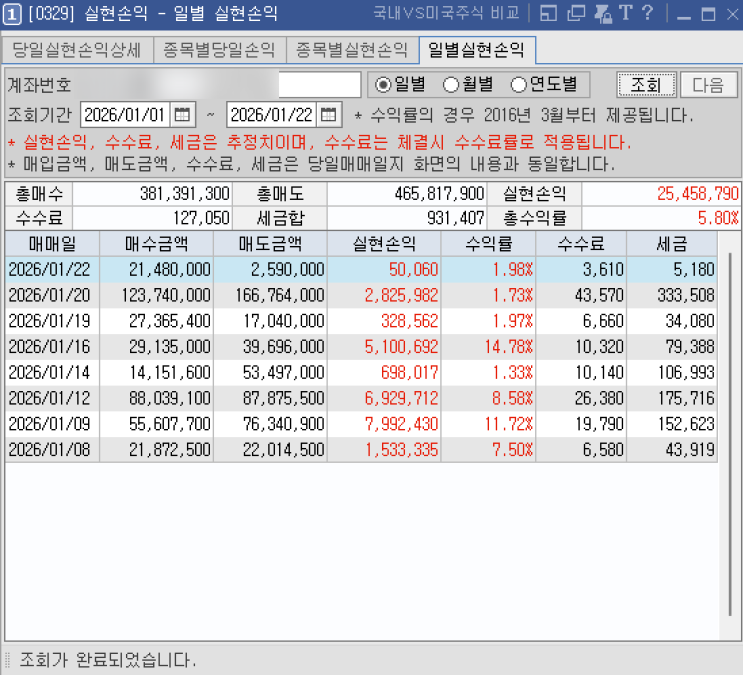Select the 2026/01/14 row date
The image size is (743, 675).
(50, 372)
